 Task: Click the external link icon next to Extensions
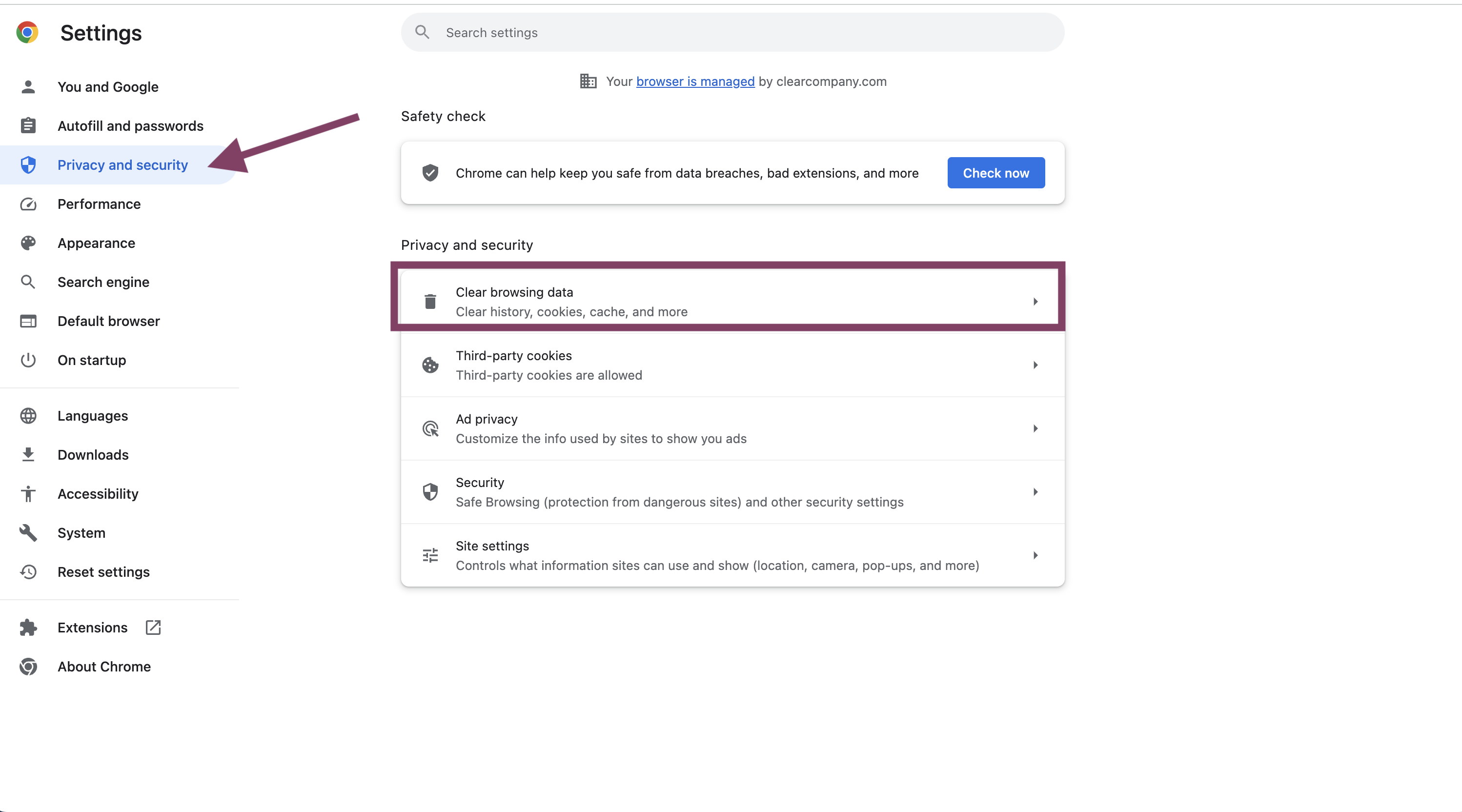153,628
